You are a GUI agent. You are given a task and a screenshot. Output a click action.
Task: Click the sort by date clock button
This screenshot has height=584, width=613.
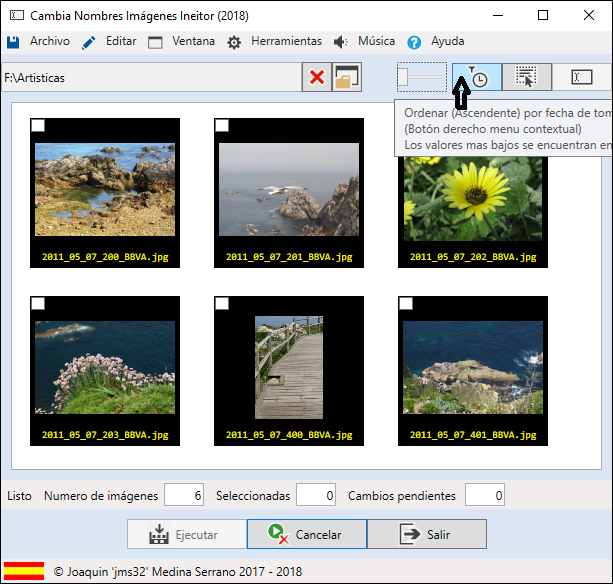[x=477, y=77]
